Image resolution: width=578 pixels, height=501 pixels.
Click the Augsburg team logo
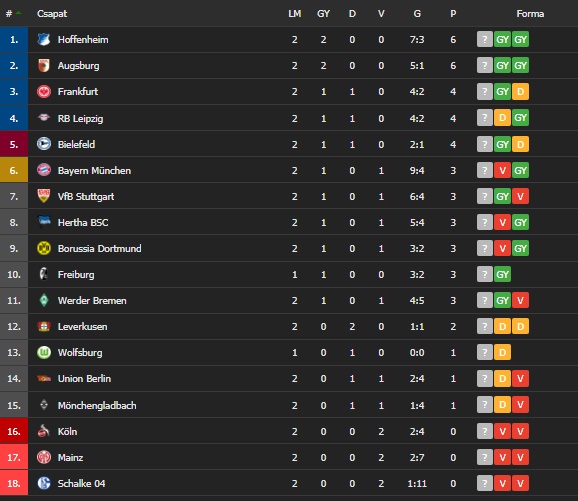click(44, 66)
